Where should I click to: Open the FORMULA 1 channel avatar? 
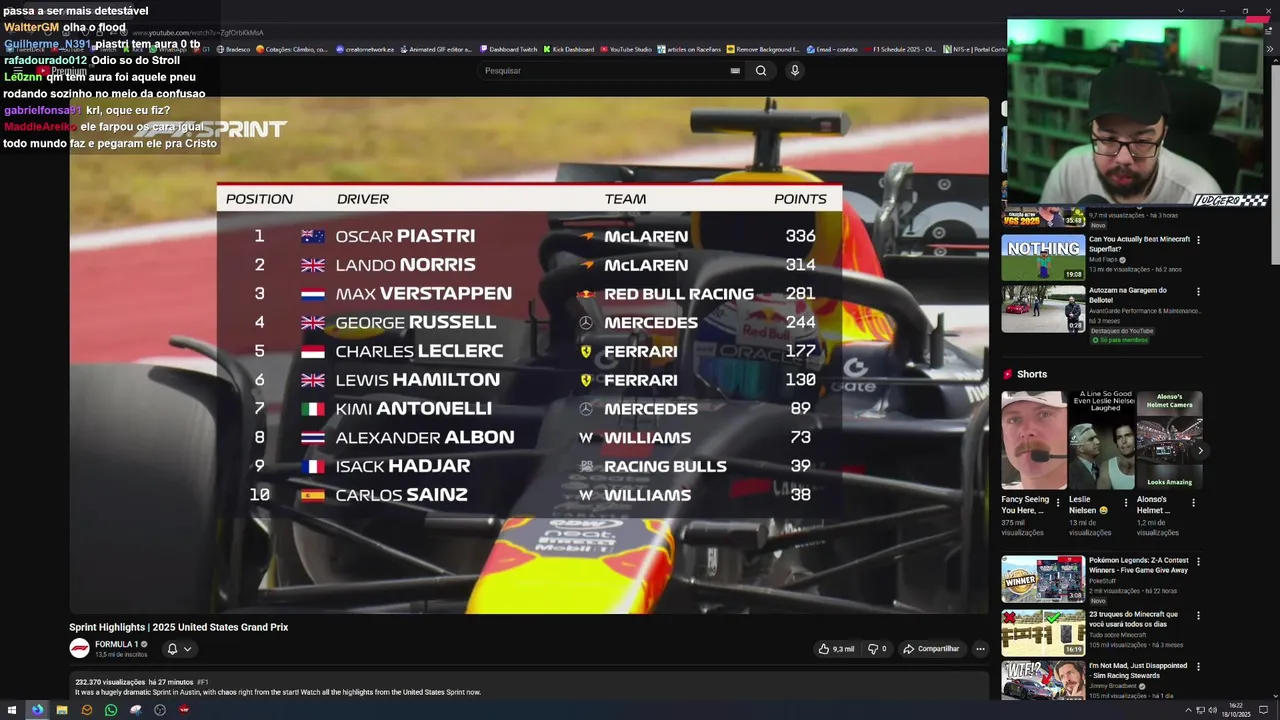(79, 649)
